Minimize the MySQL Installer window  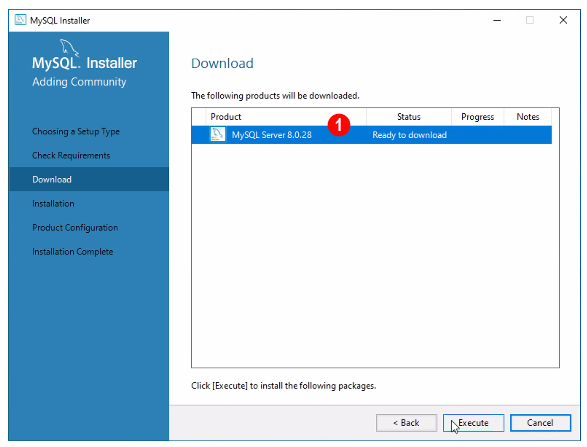click(497, 20)
